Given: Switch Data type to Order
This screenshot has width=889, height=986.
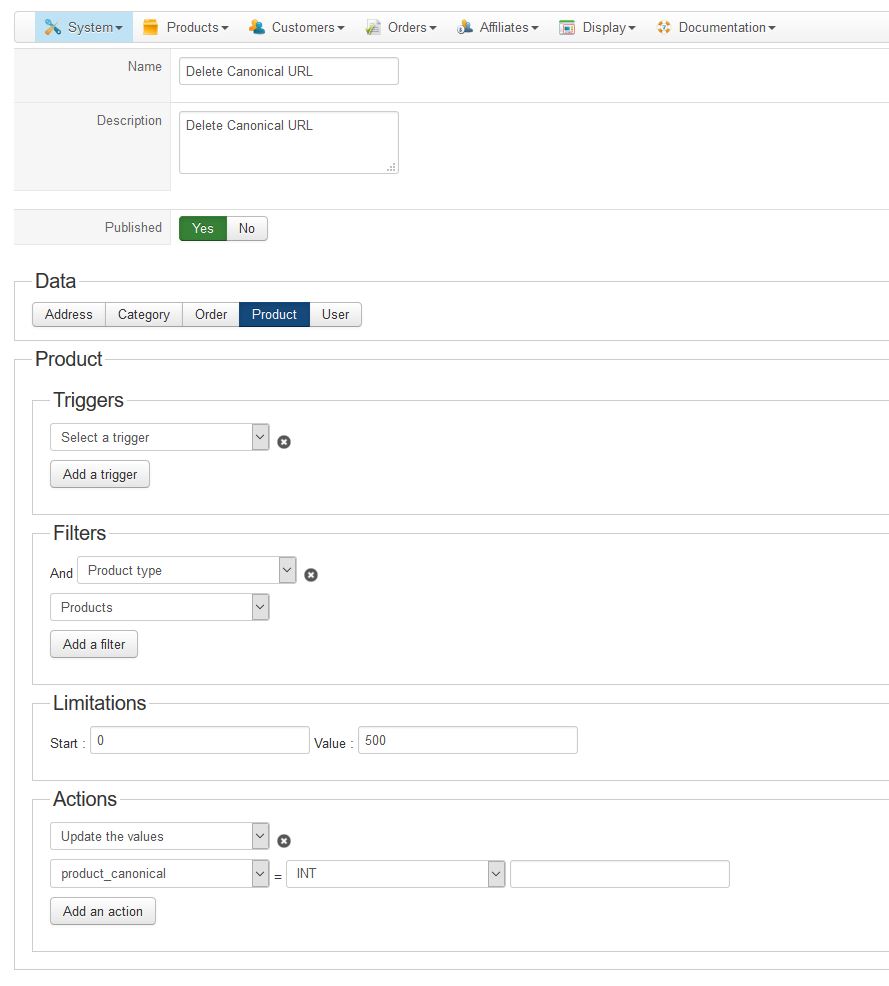Looking at the screenshot, I should 211,314.
